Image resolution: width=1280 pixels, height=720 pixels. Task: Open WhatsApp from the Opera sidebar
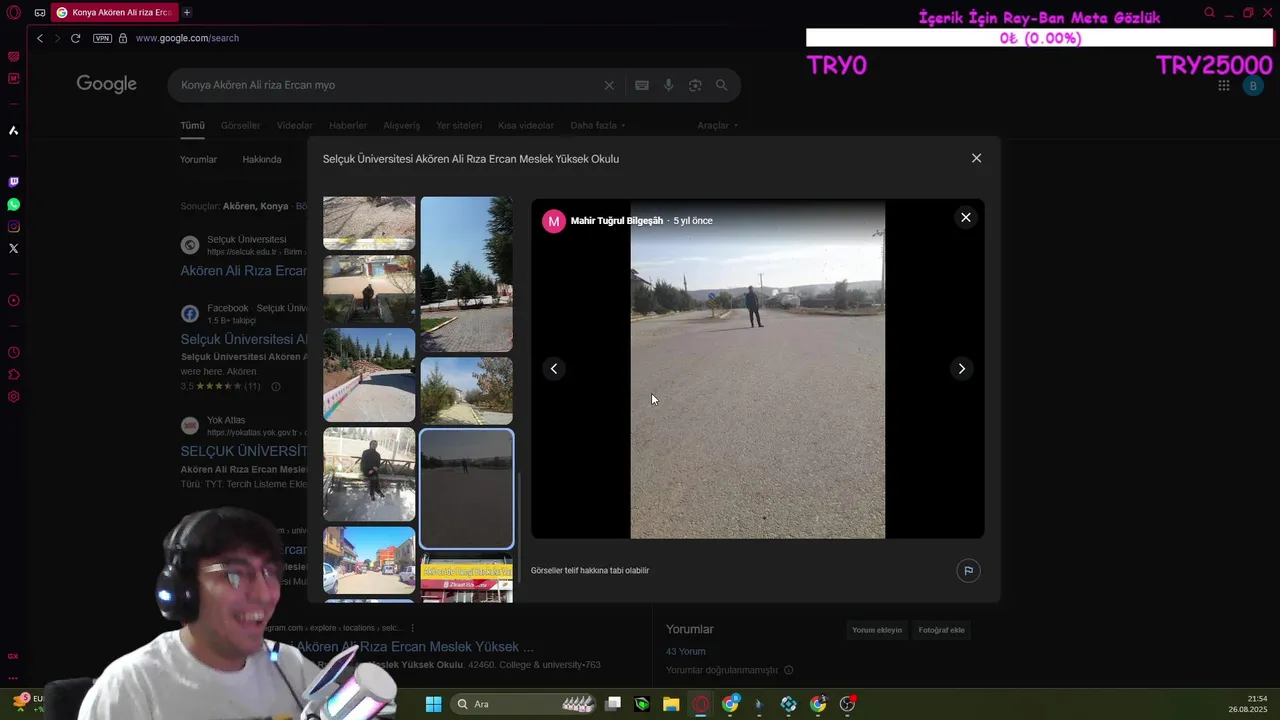(13, 204)
